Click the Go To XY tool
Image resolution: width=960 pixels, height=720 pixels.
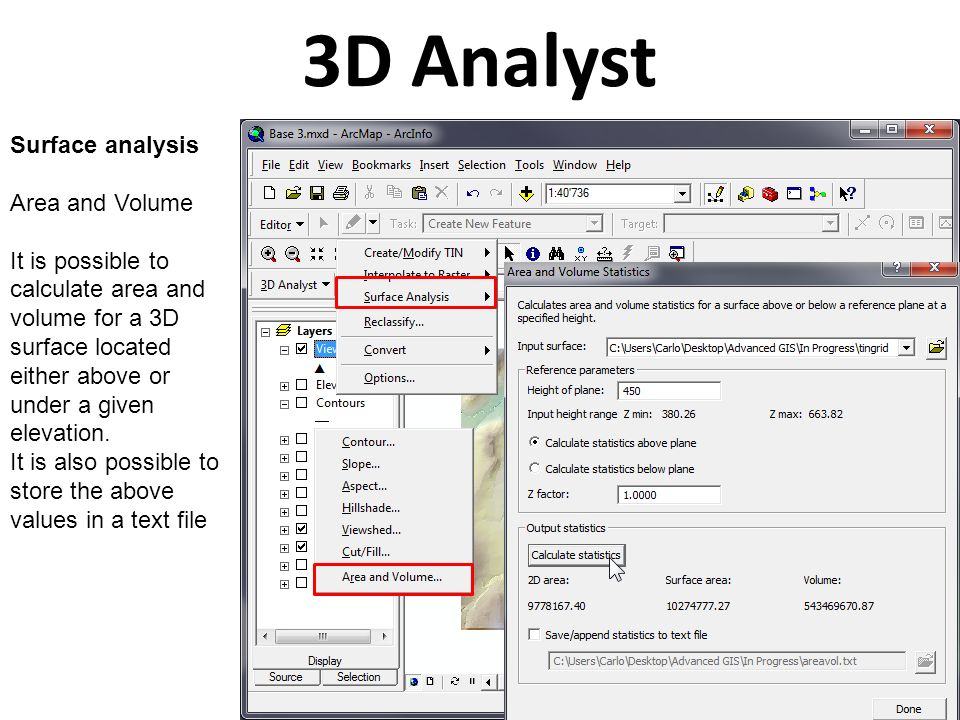point(580,254)
